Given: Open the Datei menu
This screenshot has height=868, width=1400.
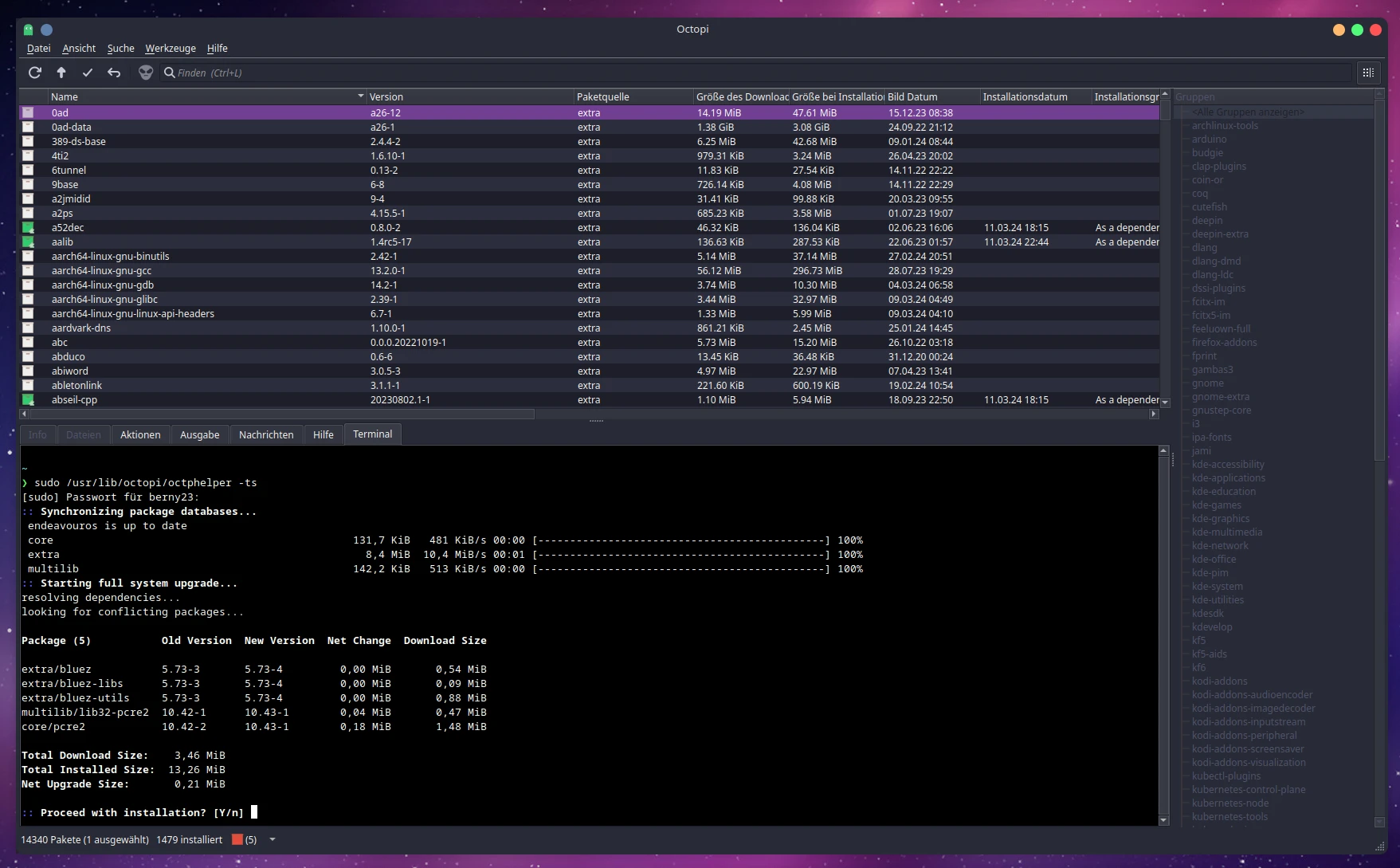Looking at the screenshot, I should click(x=38, y=49).
